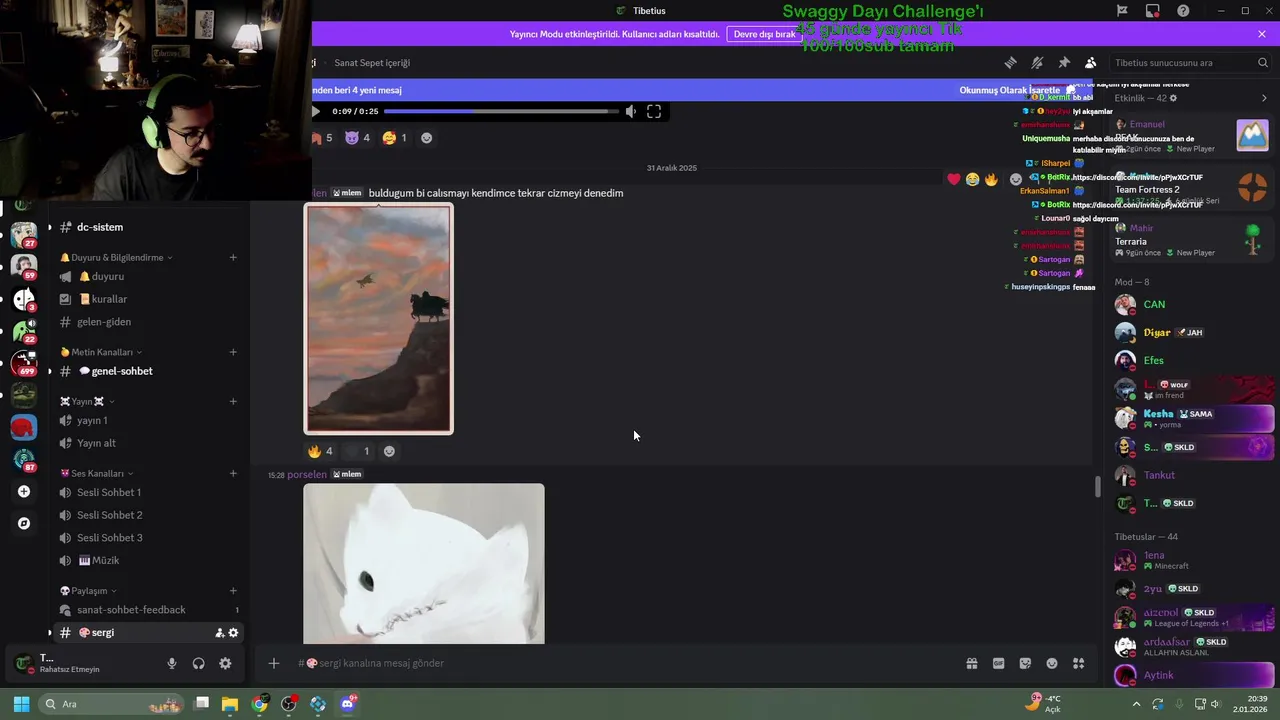Open discover servers compass icon
1280x720 pixels.
(x=24, y=523)
